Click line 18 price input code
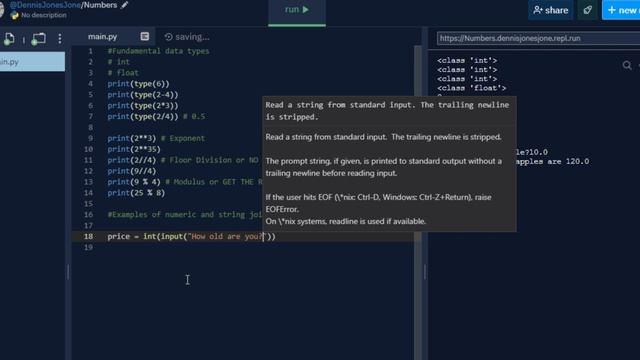 [191, 236]
